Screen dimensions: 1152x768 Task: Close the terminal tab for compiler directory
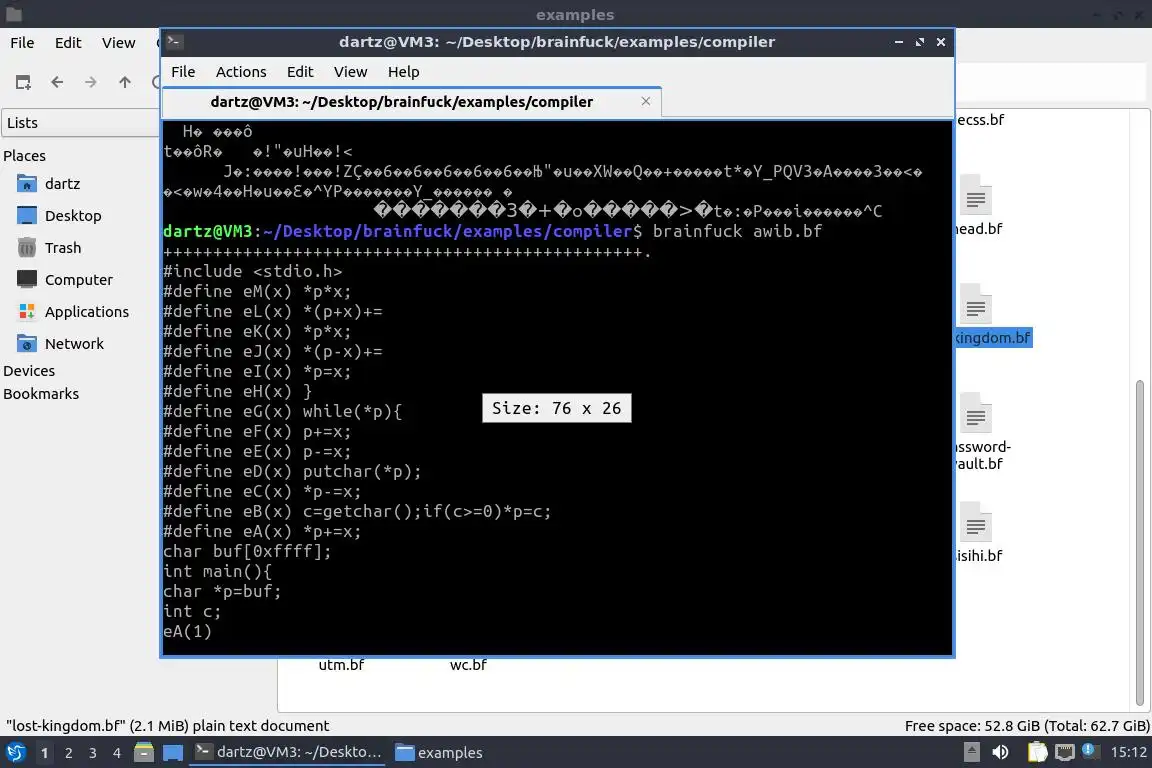tap(646, 101)
